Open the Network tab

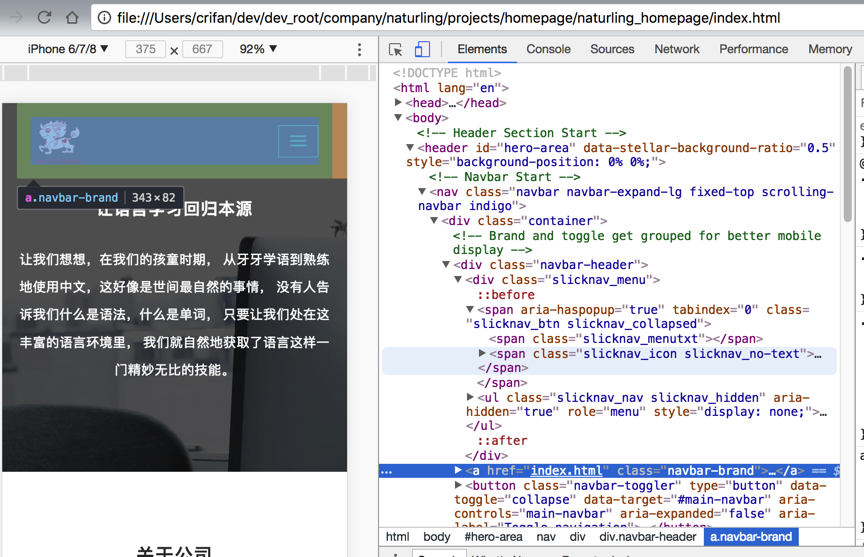click(677, 49)
